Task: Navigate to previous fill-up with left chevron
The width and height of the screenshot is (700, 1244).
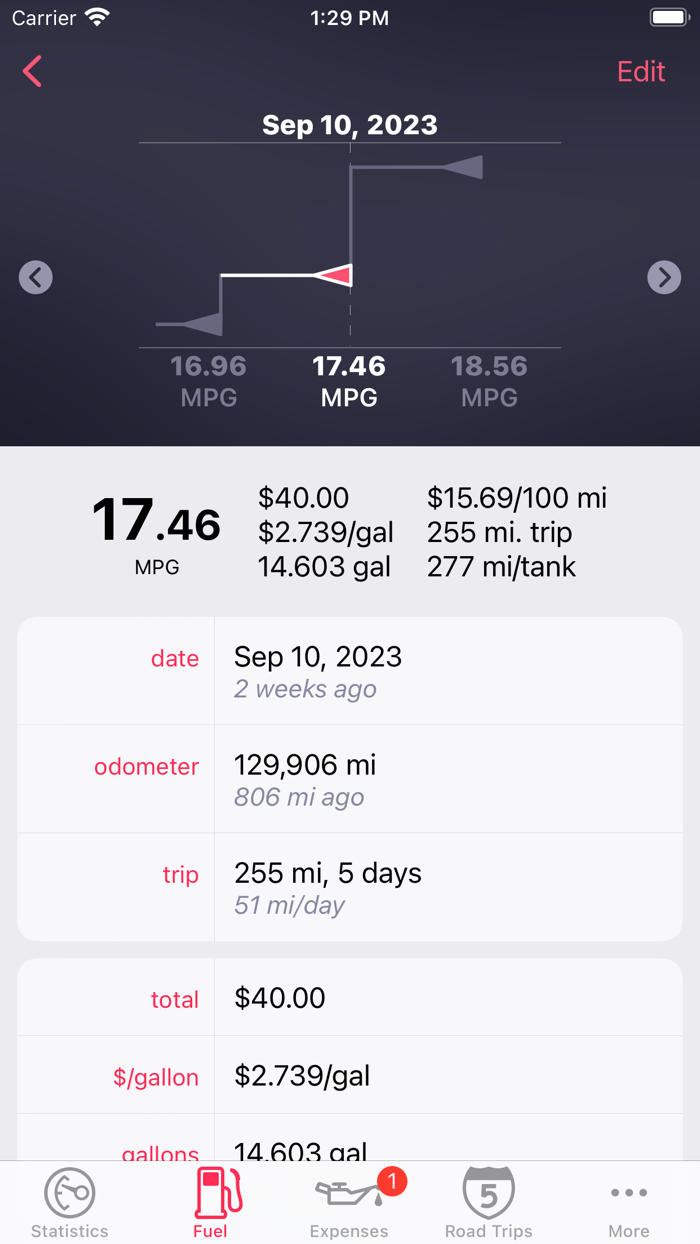Action: tap(36, 277)
